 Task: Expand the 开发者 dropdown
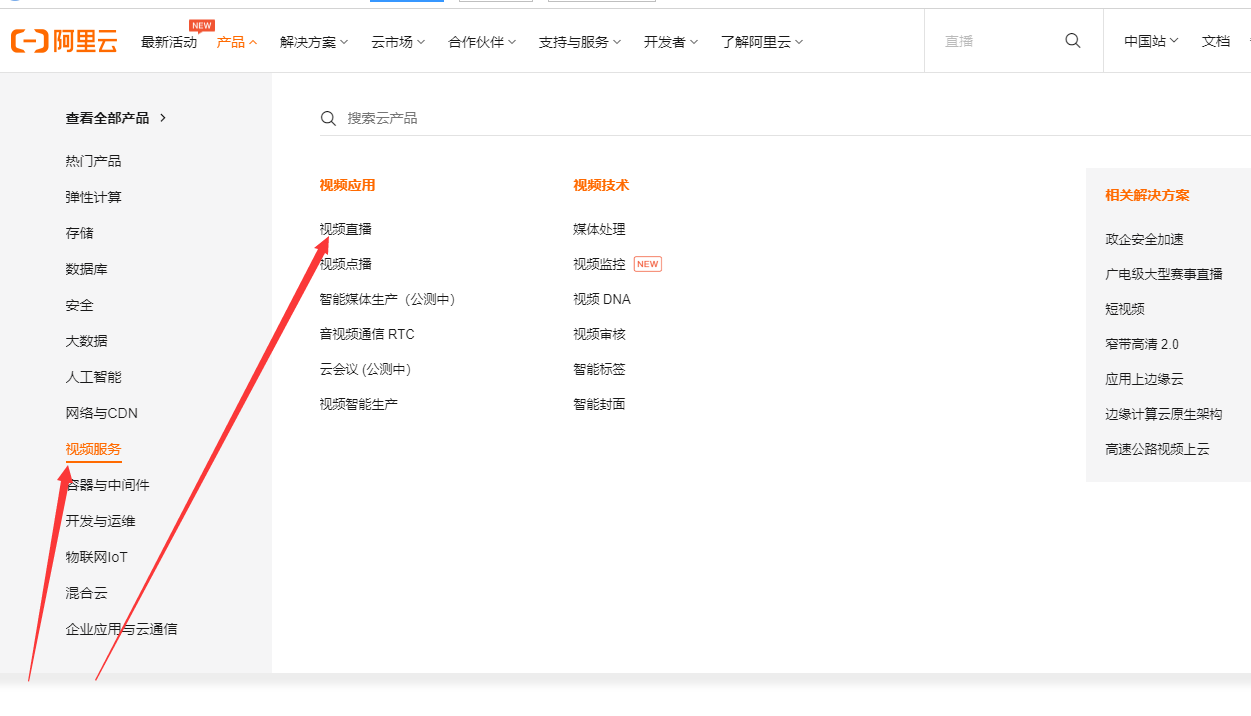(671, 42)
